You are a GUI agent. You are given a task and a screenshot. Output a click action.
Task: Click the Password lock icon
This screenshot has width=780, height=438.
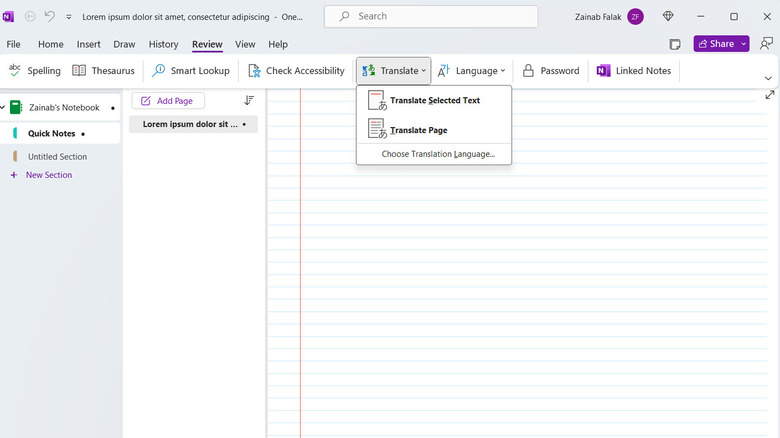click(x=528, y=71)
